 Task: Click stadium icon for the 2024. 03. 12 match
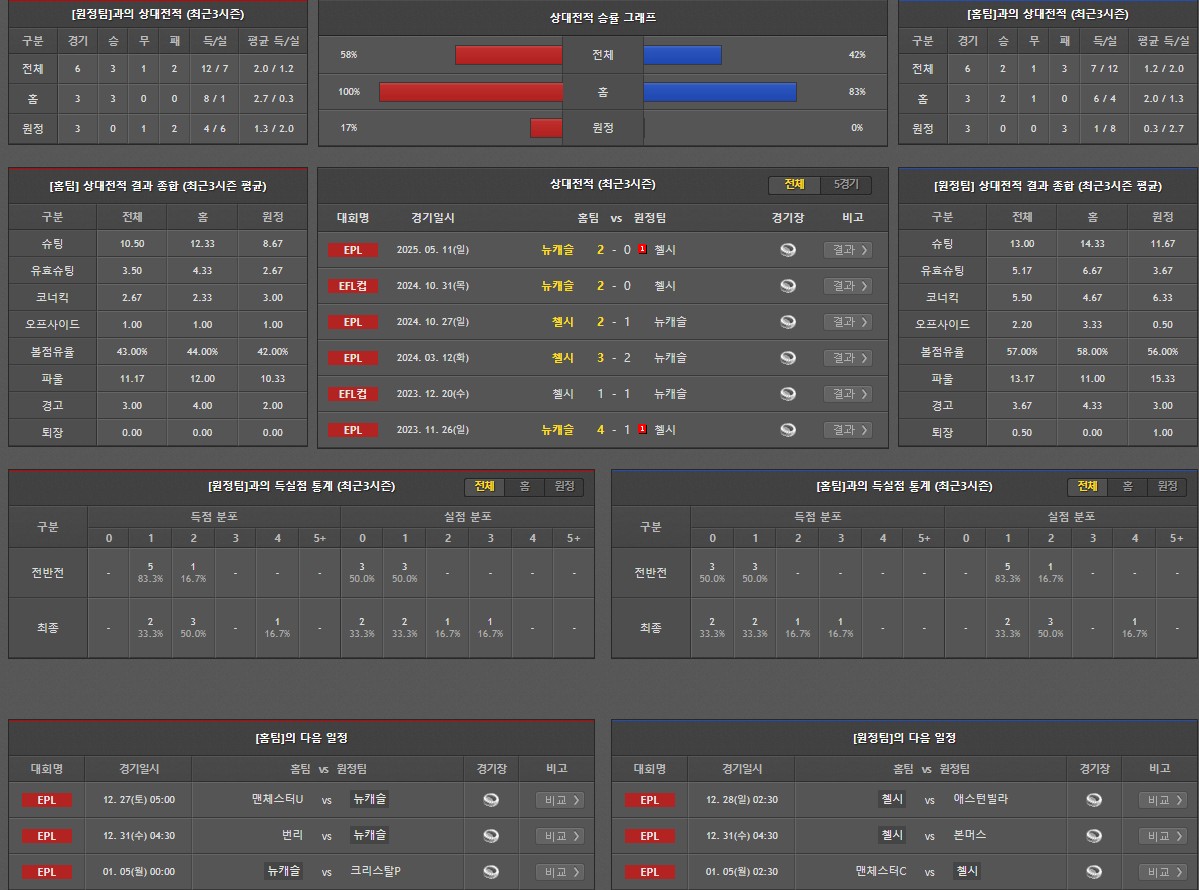pyautogui.click(x=788, y=358)
